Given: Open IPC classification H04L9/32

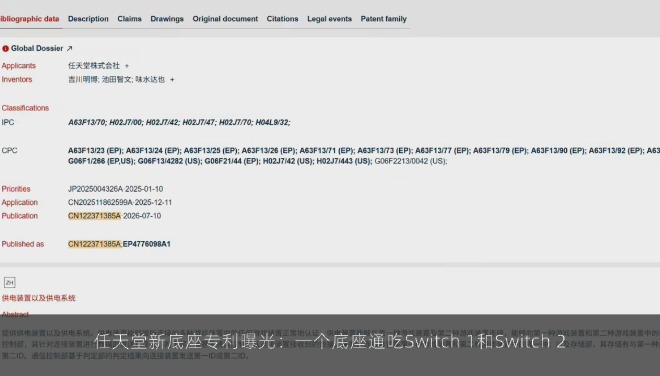Looking at the screenshot, I should point(273,123).
